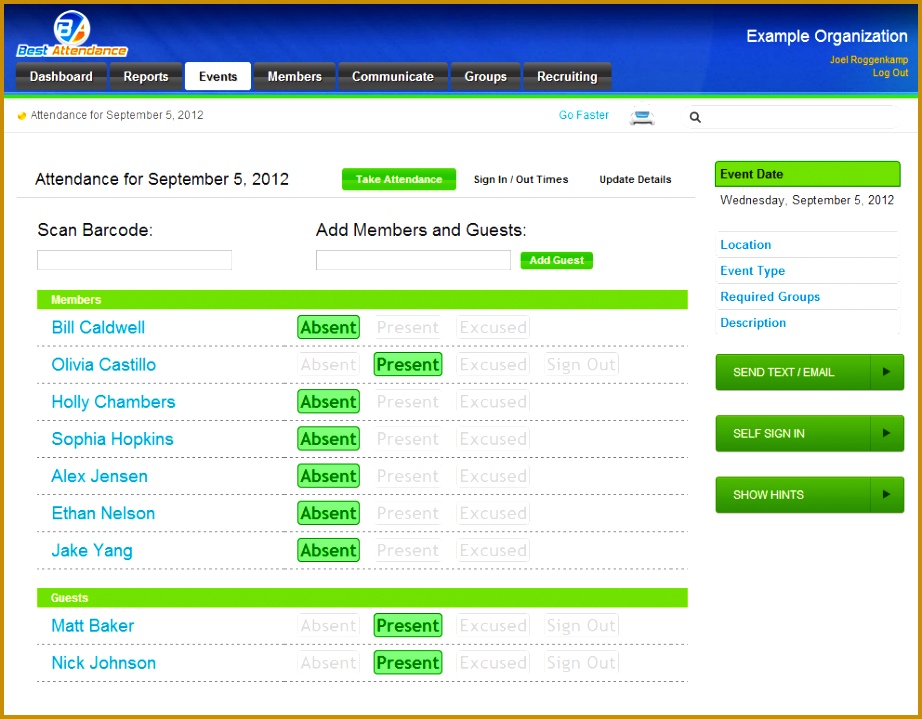Click the printer icon near the search bar
This screenshot has width=922, height=719.
click(643, 116)
